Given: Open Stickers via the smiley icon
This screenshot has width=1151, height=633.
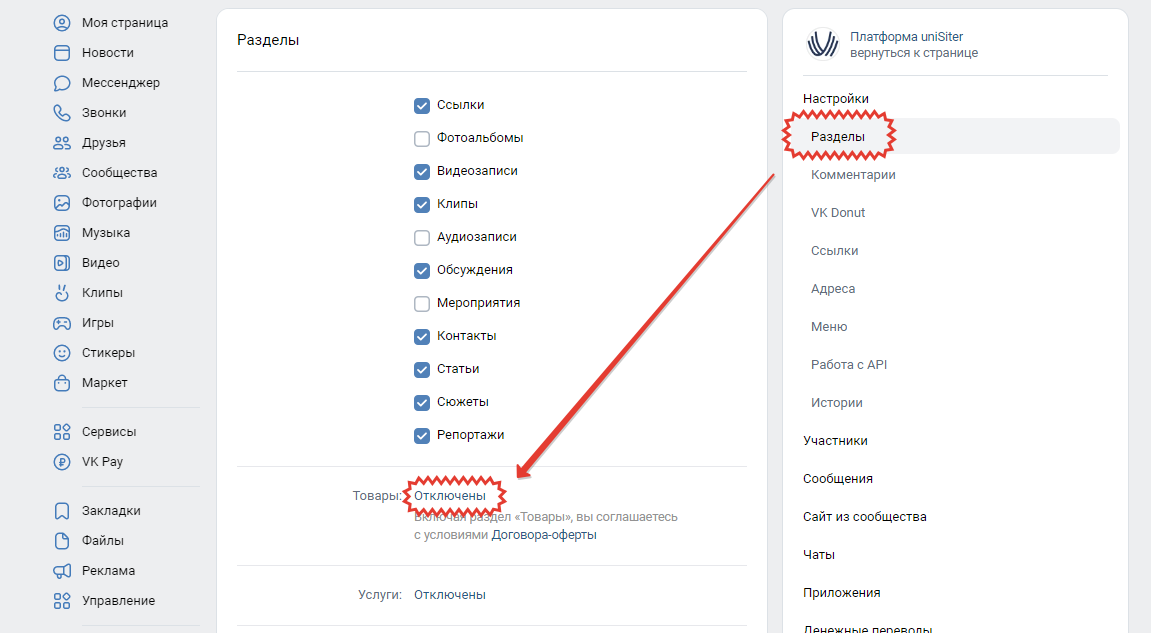Looking at the screenshot, I should click(62, 353).
